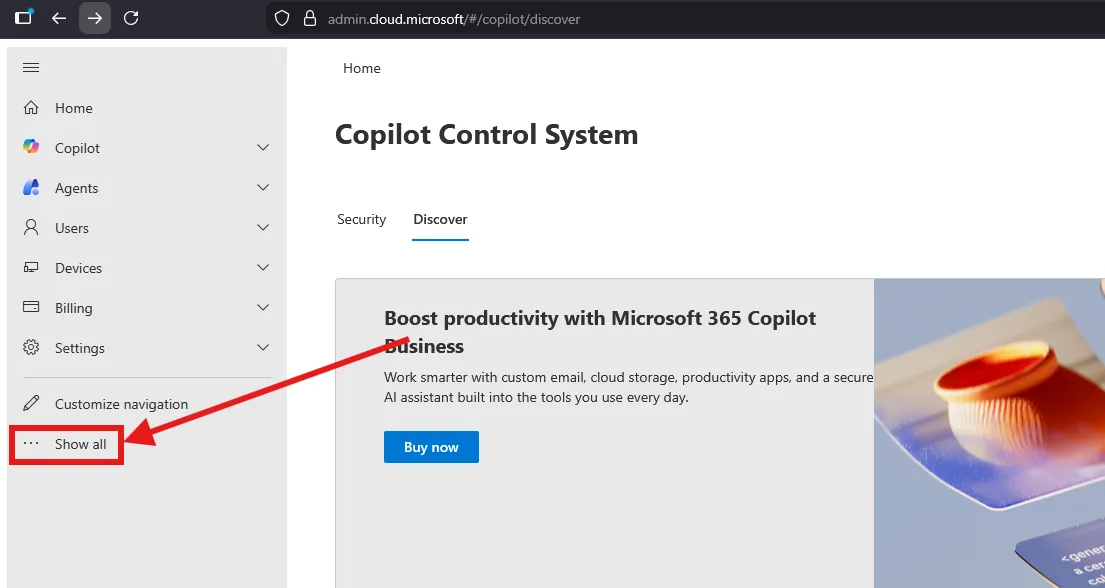Screen dimensions: 1105x588
Task: Expand the Devices menu chevron
Action: click(x=263, y=268)
